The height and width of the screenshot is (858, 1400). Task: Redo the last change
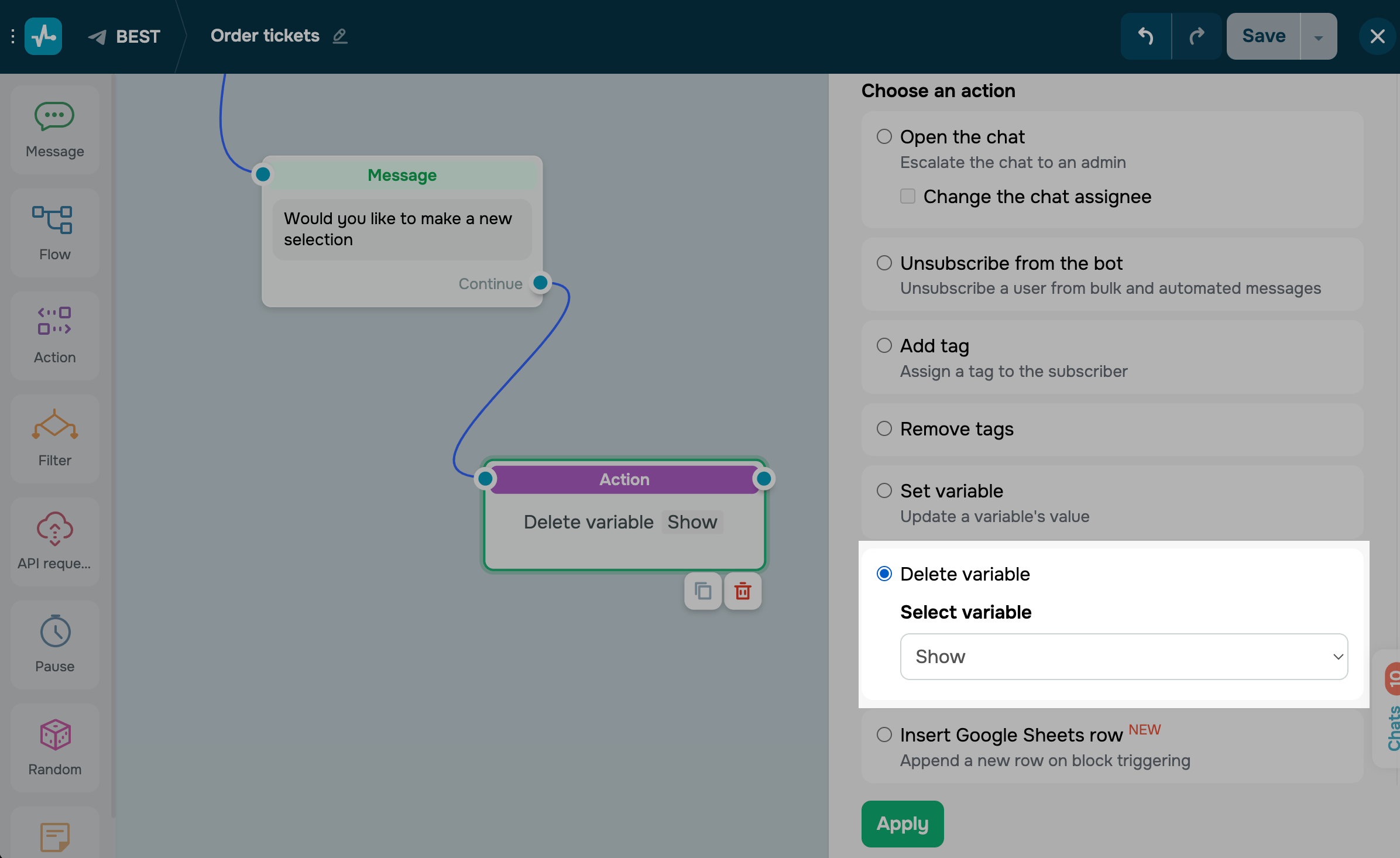coord(1197,36)
